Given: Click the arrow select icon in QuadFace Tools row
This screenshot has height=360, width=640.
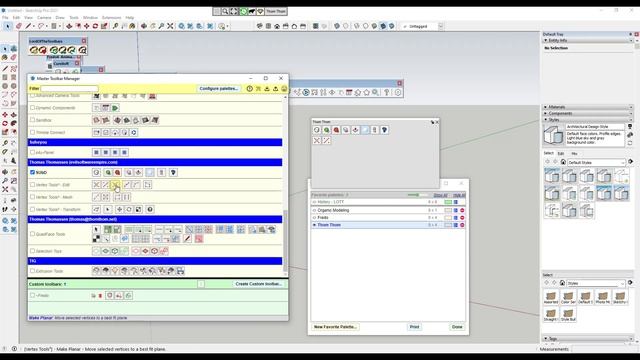Looking at the screenshot, I should [96, 230].
